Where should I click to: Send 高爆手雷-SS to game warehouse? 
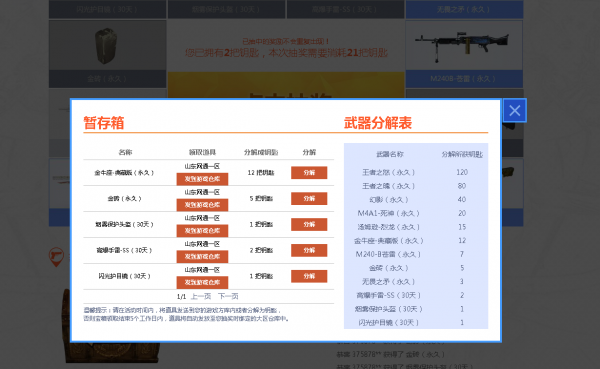[202, 256]
